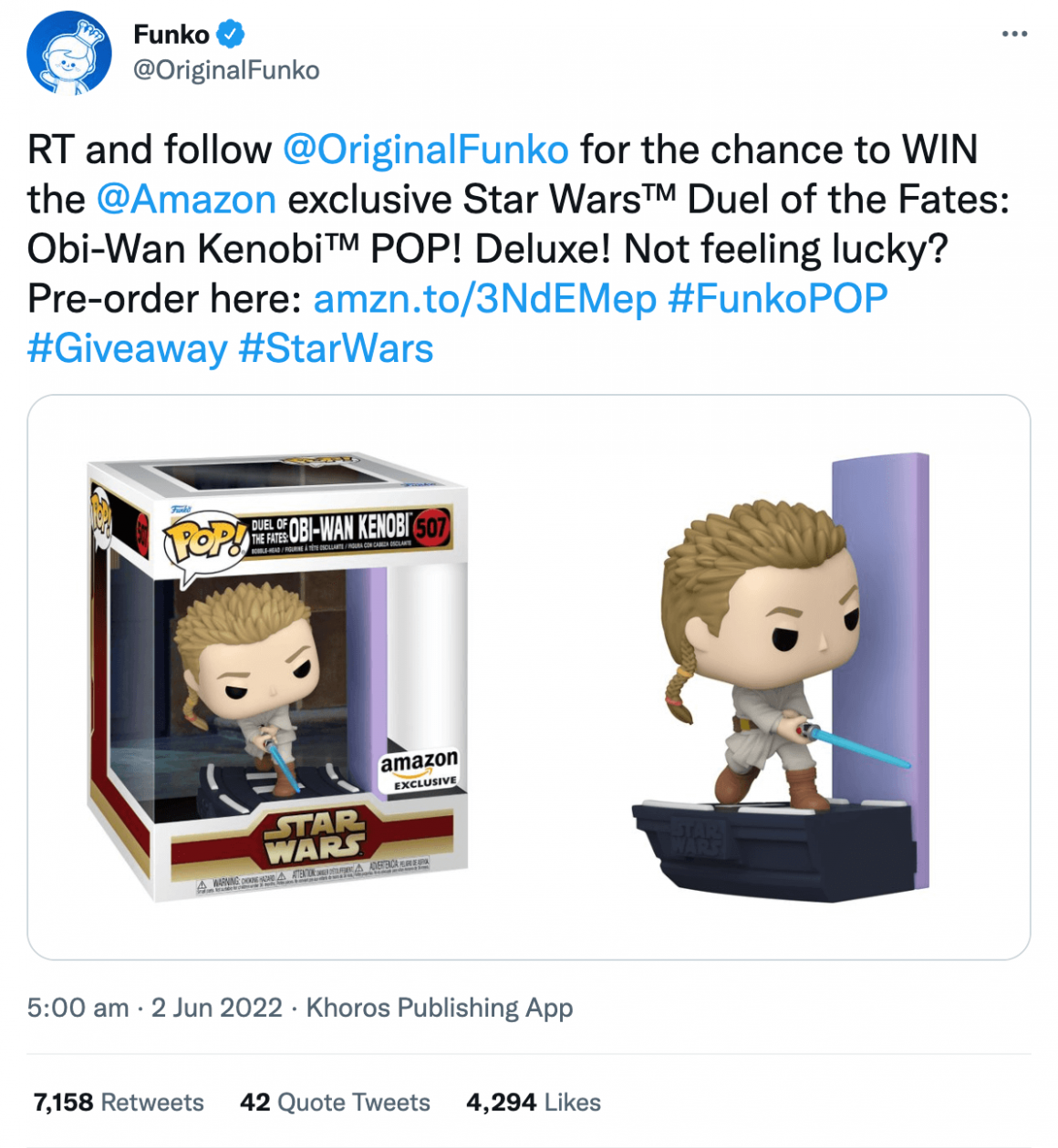Click the Amazon Exclusive sticker on the box
The image size is (1058, 1148).
point(419,770)
